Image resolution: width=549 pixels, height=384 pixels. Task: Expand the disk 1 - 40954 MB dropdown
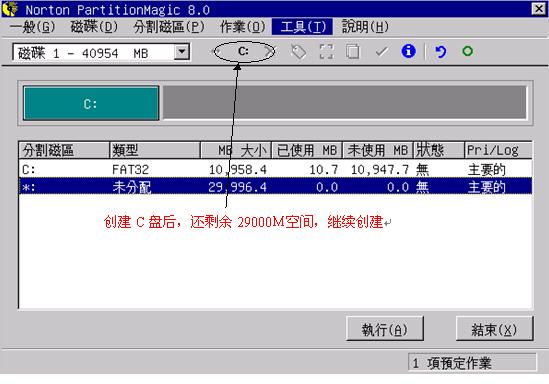pos(182,52)
